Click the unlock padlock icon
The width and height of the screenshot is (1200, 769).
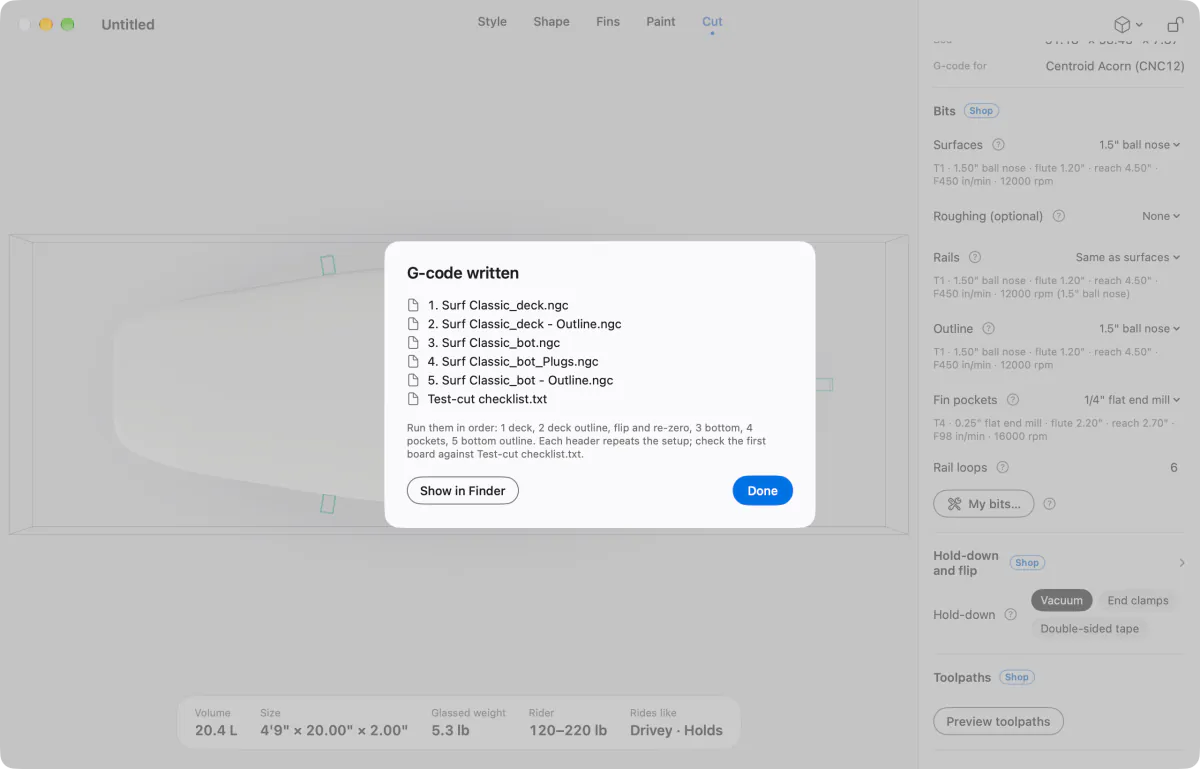pyautogui.click(x=1175, y=24)
